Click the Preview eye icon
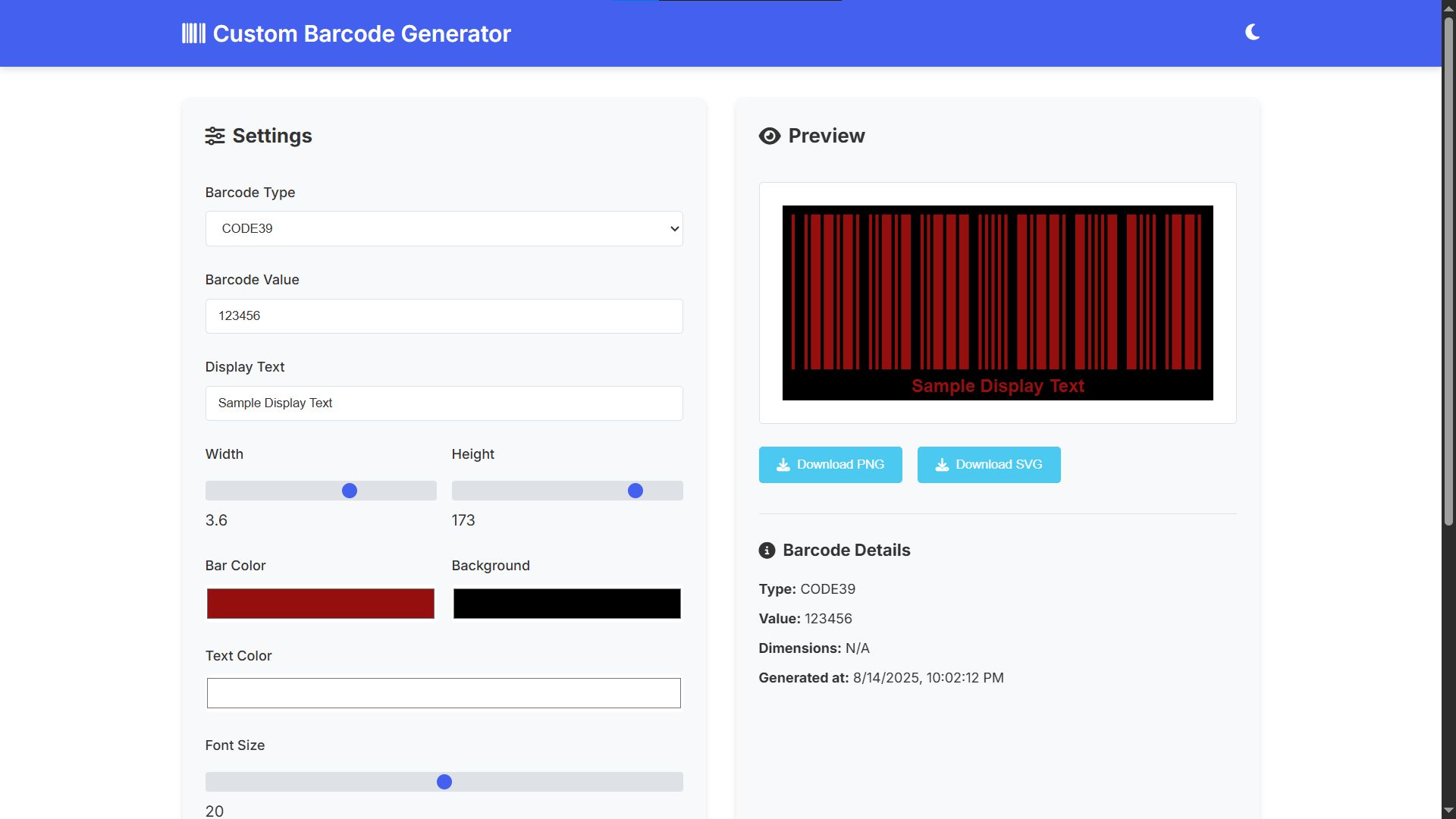This screenshot has width=1456, height=819. coord(770,136)
